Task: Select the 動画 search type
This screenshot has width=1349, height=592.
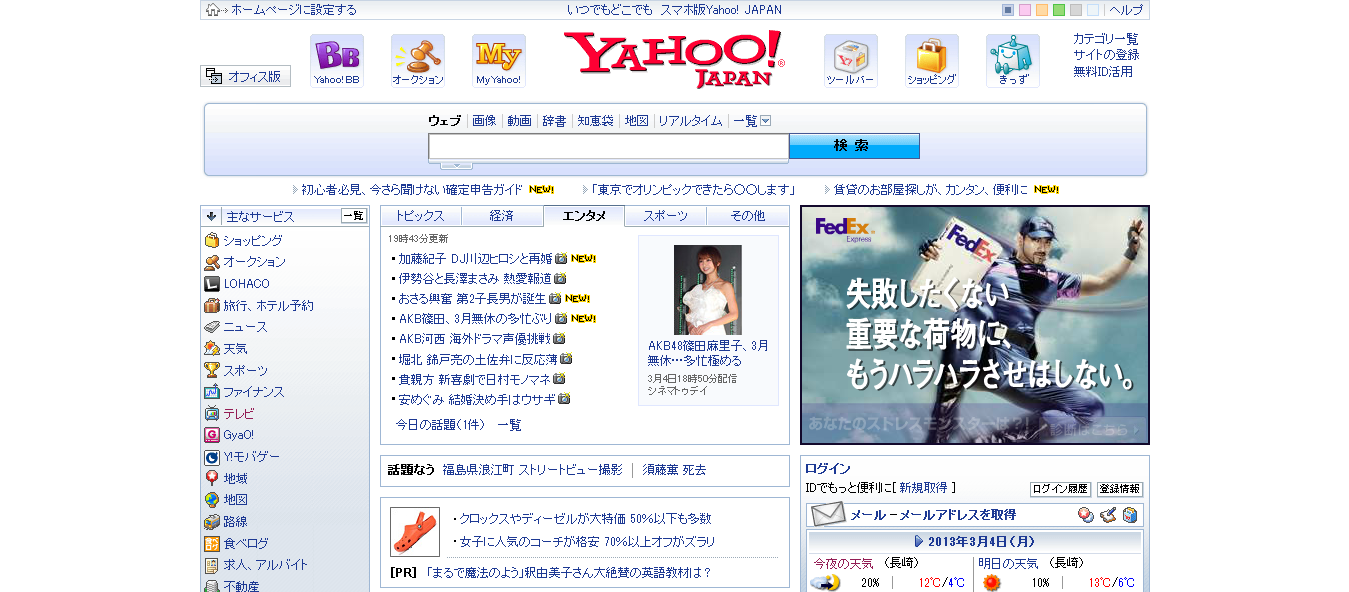Action: (519, 121)
